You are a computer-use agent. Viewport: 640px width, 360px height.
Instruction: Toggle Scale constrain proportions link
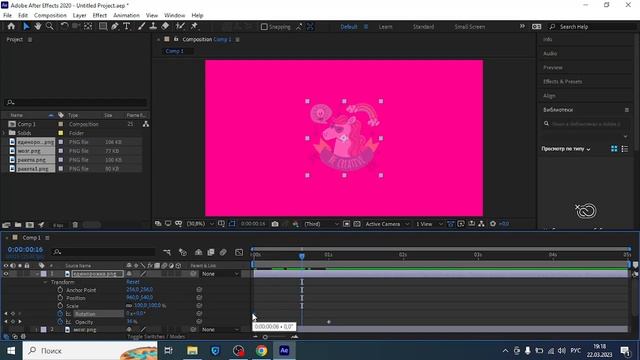click(x=129, y=306)
